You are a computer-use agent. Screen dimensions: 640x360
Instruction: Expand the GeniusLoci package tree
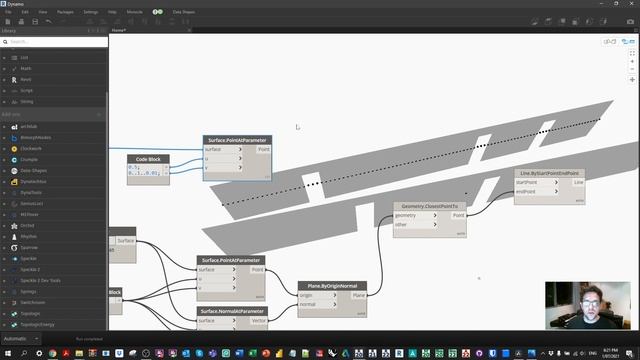click(4, 204)
